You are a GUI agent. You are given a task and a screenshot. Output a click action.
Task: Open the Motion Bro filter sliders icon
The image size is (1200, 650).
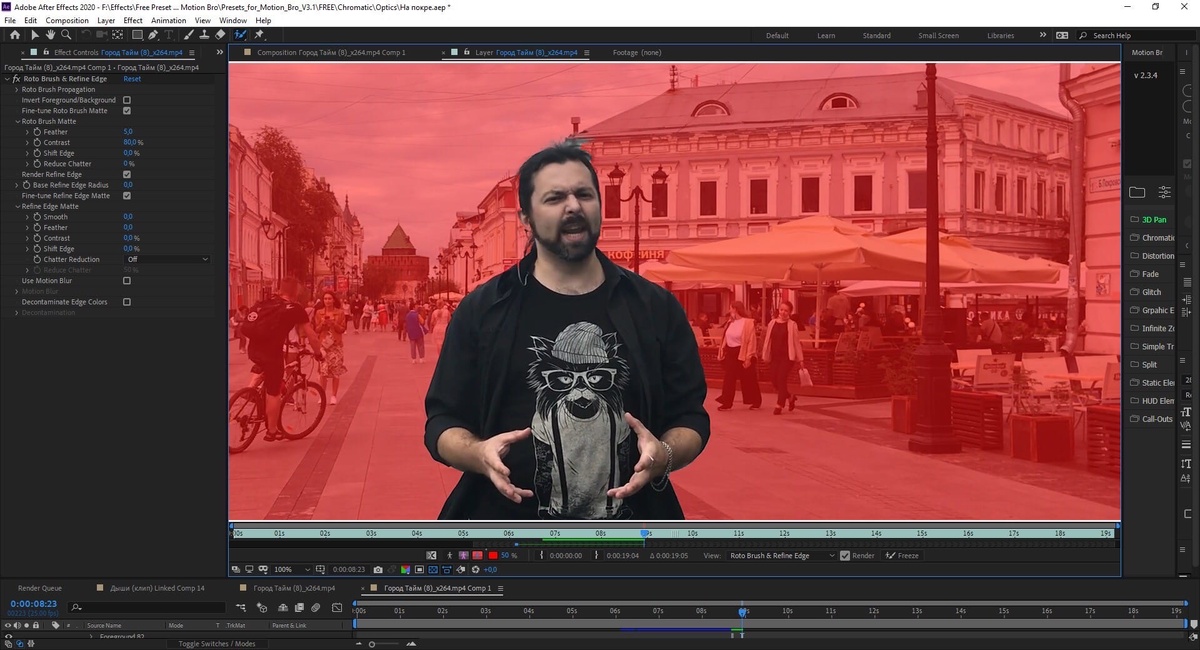click(1165, 192)
